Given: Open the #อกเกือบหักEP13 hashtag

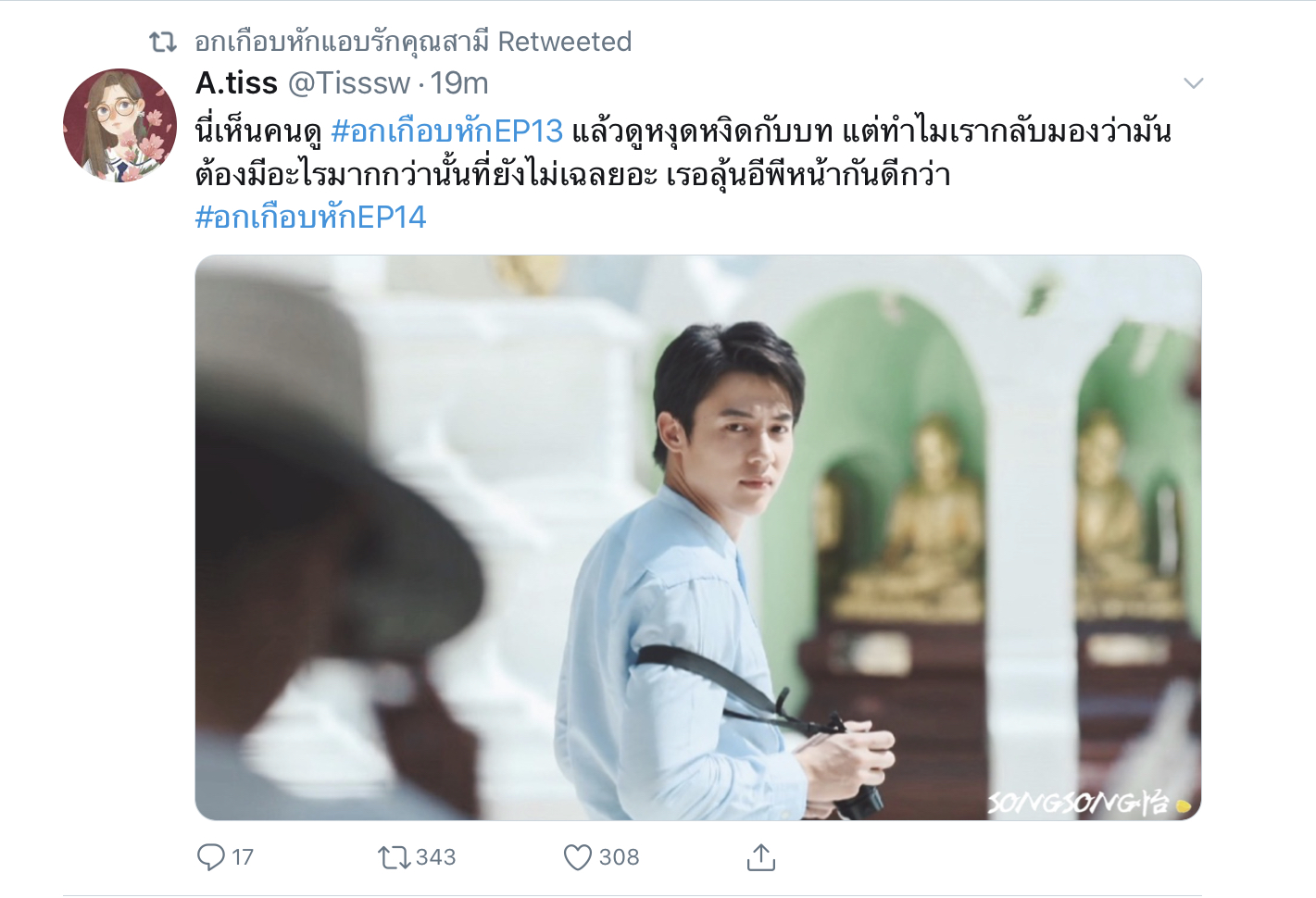Looking at the screenshot, I should (446, 131).
